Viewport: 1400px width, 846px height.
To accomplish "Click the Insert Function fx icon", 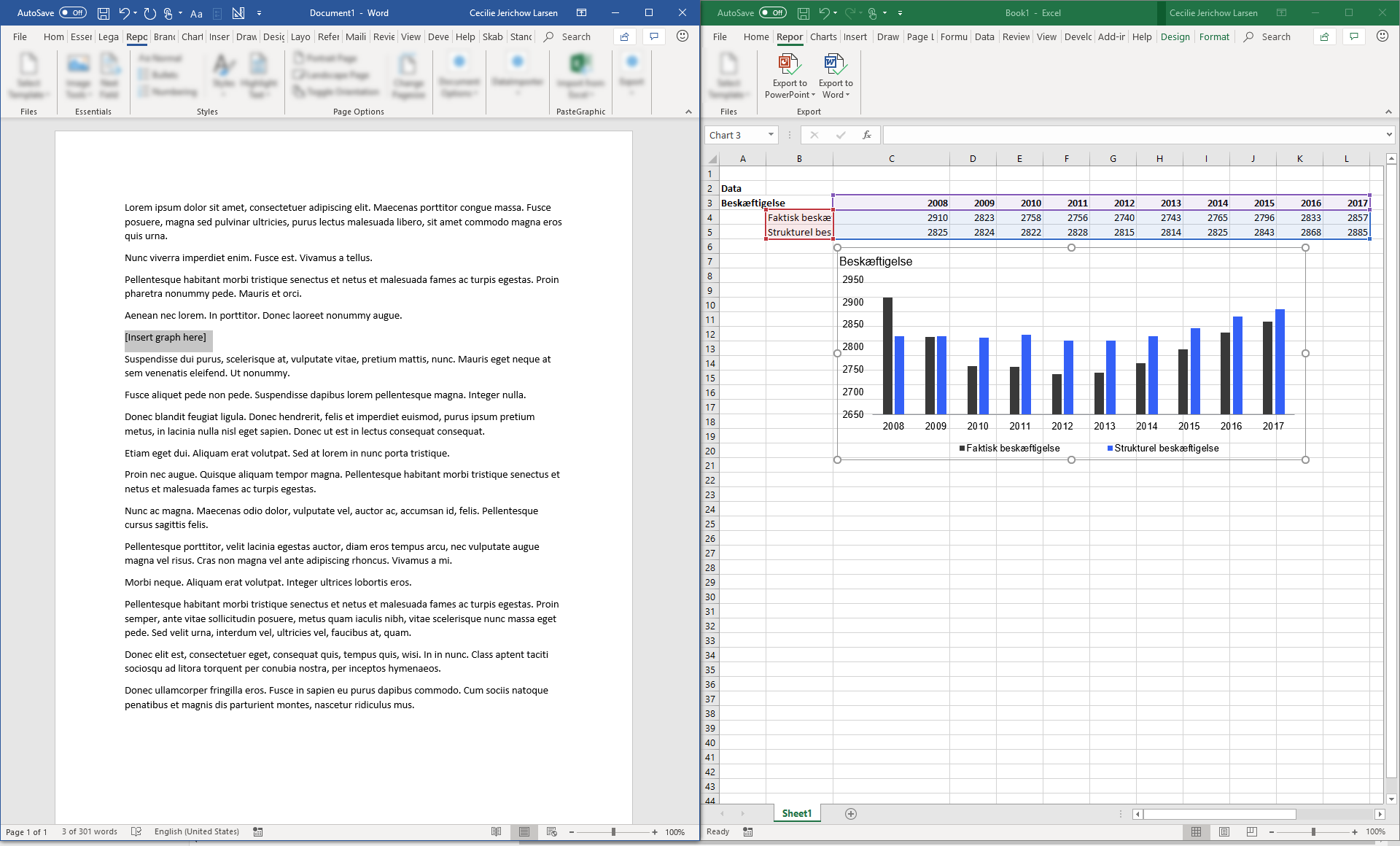I will pyautogui.click(x=867, y=135).
